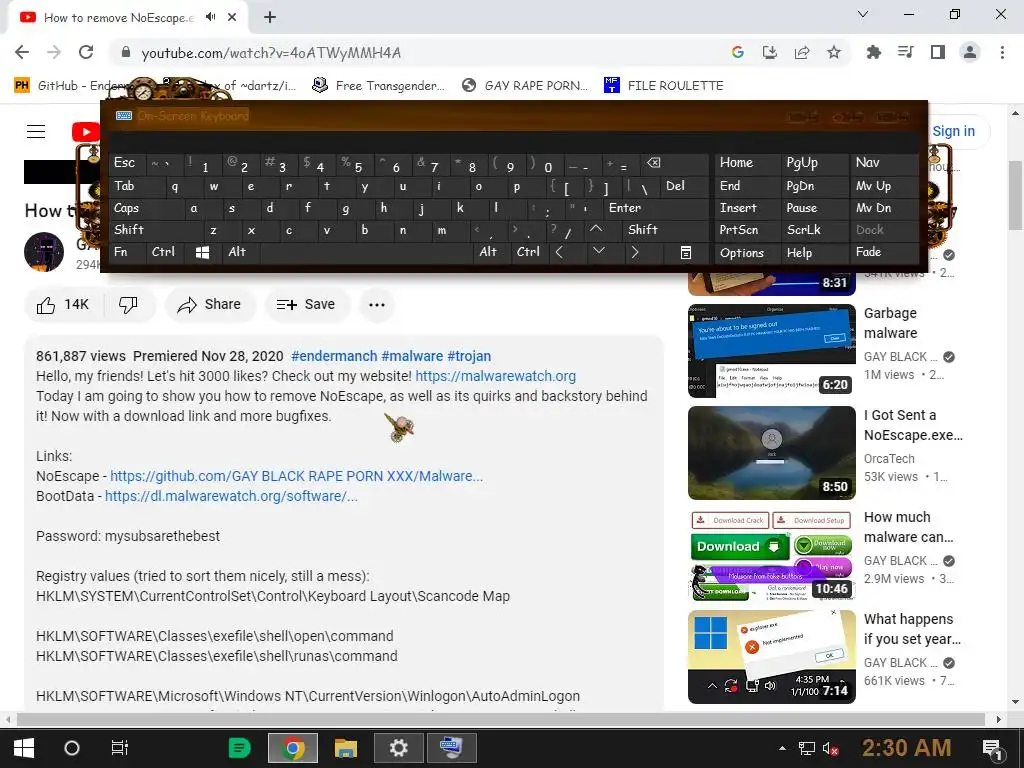
Task: Switch to the How to remove NoEscape tab
Action: pyautogui.click(x=118, y=18)
